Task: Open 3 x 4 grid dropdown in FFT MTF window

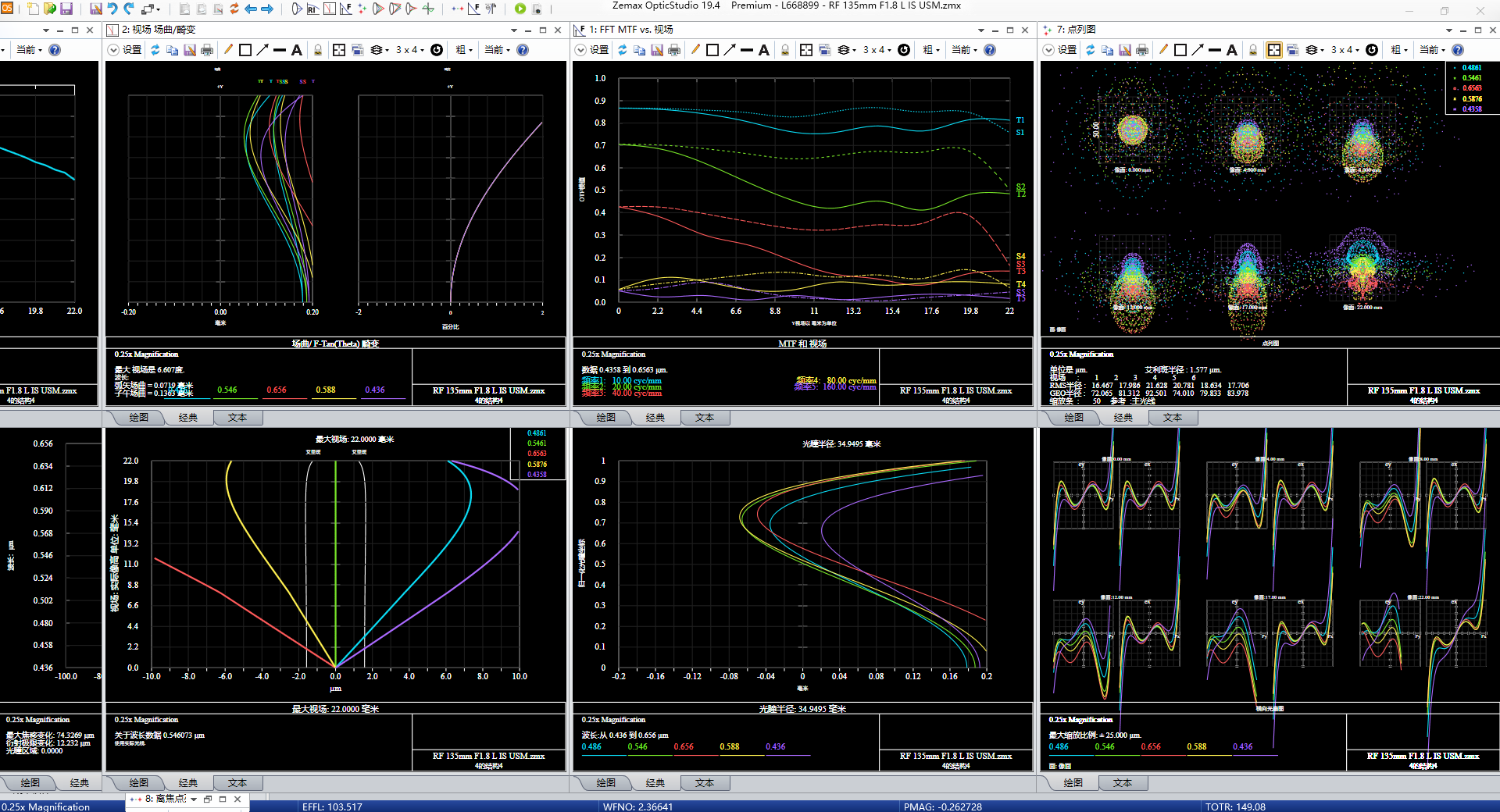Action: click(x=877, y=50)
